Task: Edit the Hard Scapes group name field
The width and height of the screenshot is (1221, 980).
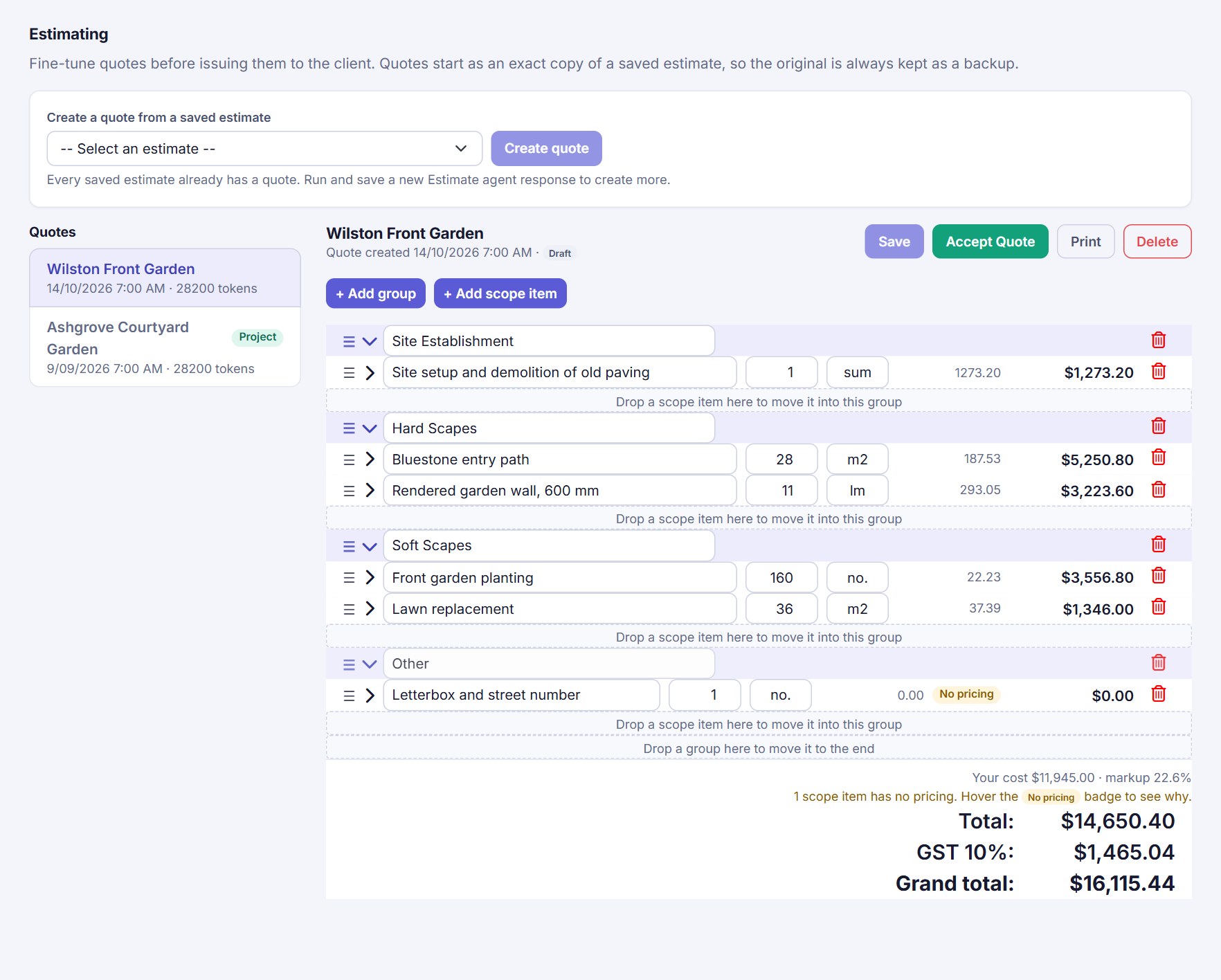Action: tap(549, 428)
